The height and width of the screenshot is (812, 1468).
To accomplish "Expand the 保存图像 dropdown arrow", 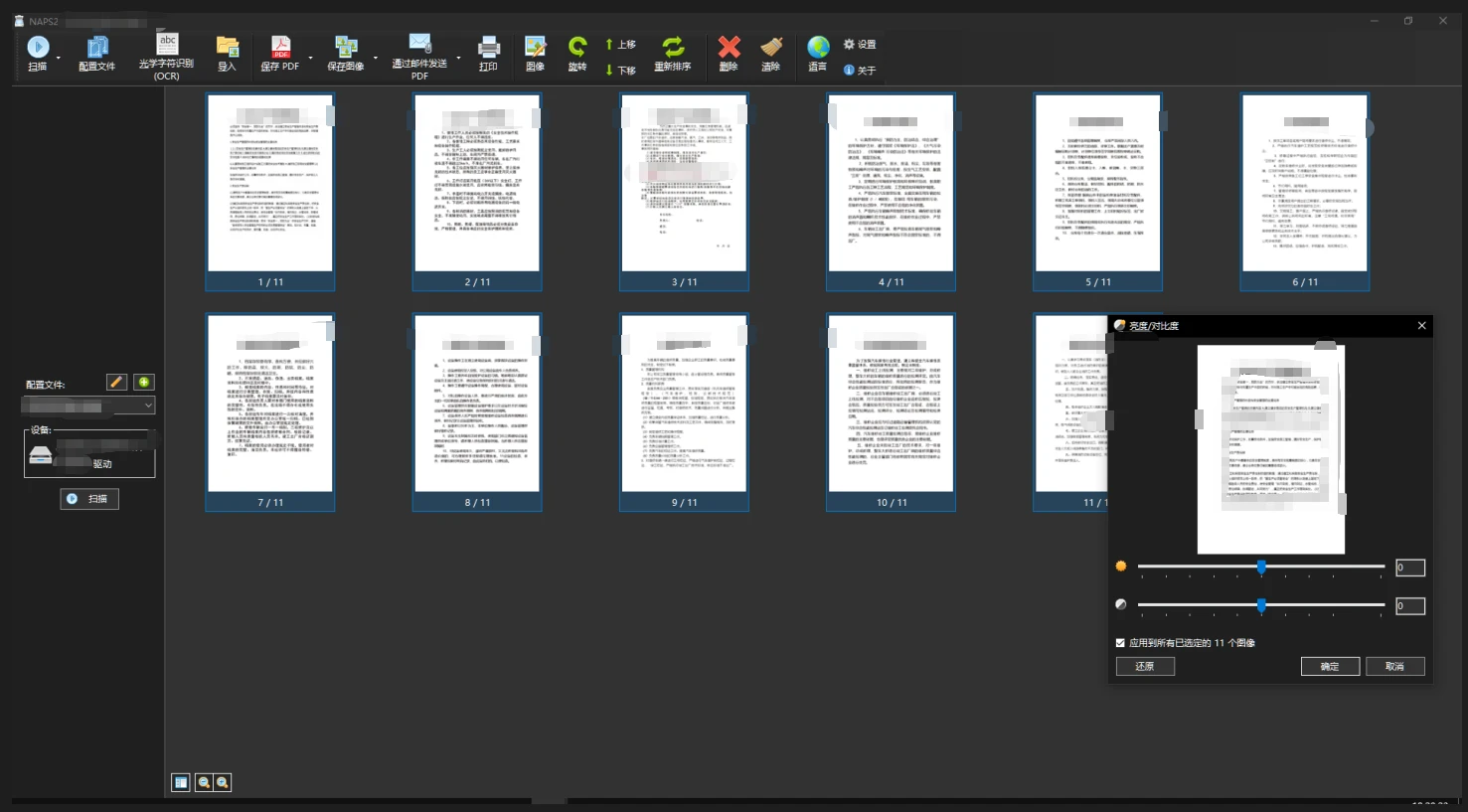I will pos(376,58).
